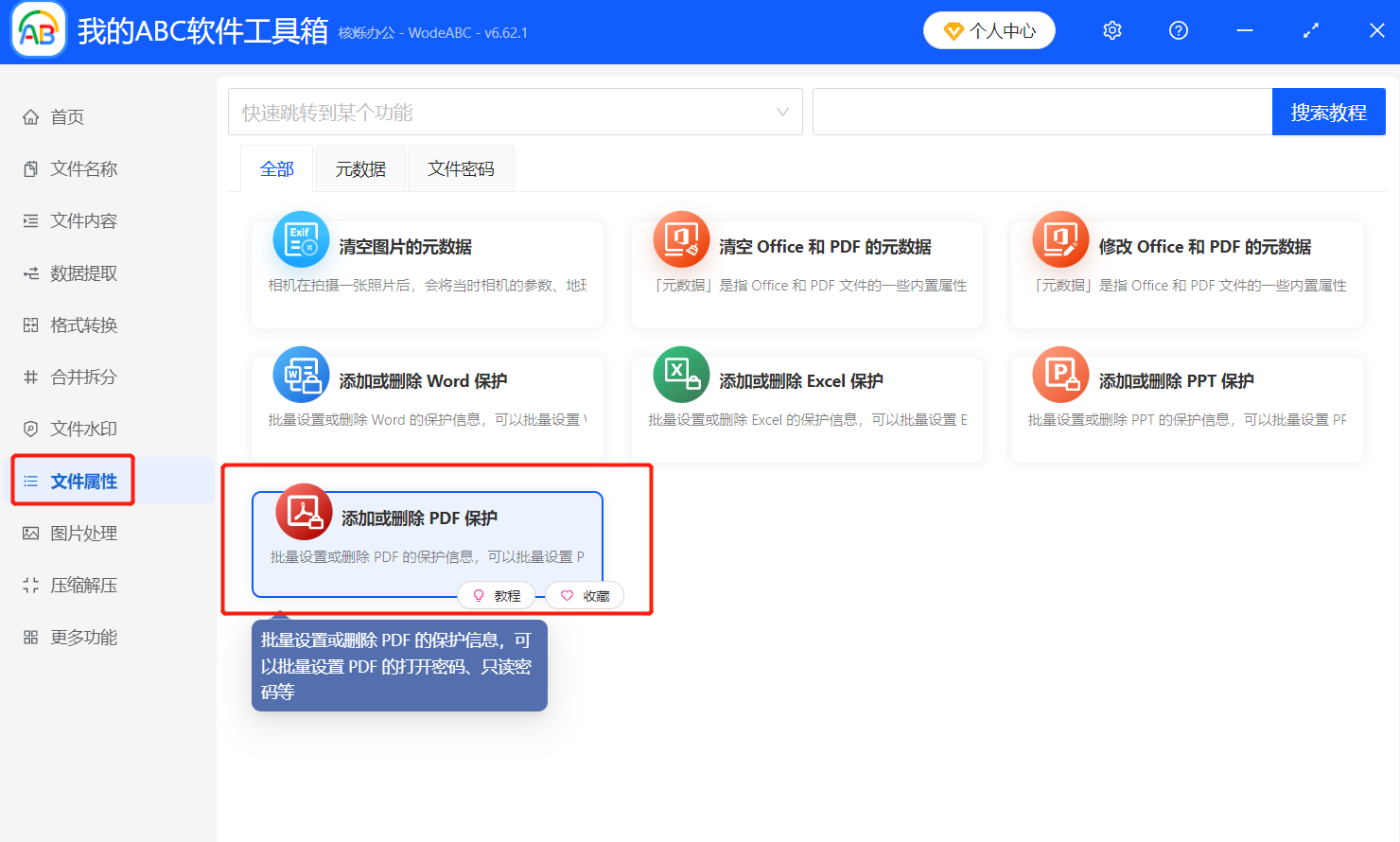Click the help question mark icon
The image size is (1400, 842).
1178,30
